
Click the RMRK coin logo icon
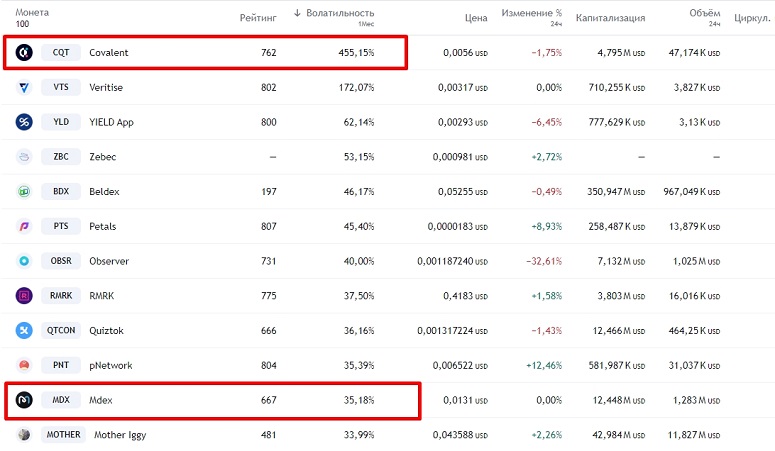[25, 296]
